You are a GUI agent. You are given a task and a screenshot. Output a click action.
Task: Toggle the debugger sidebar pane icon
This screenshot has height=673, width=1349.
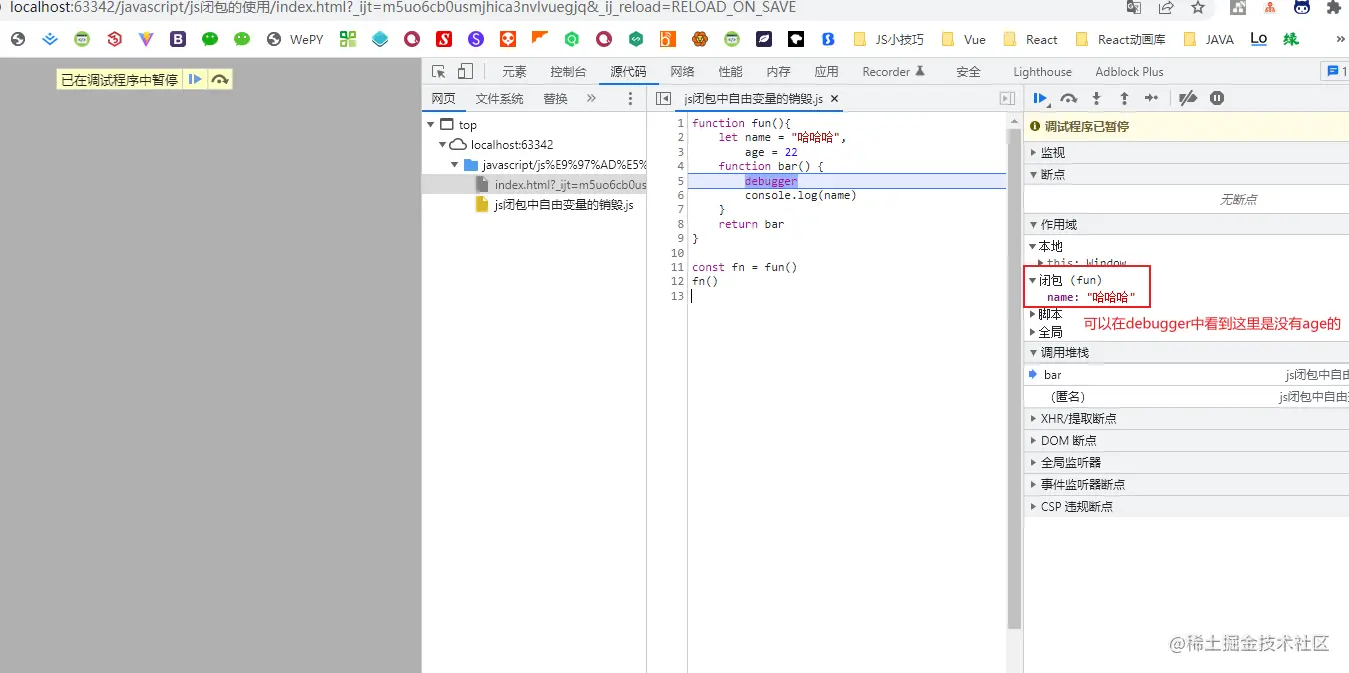point(1007,98)
